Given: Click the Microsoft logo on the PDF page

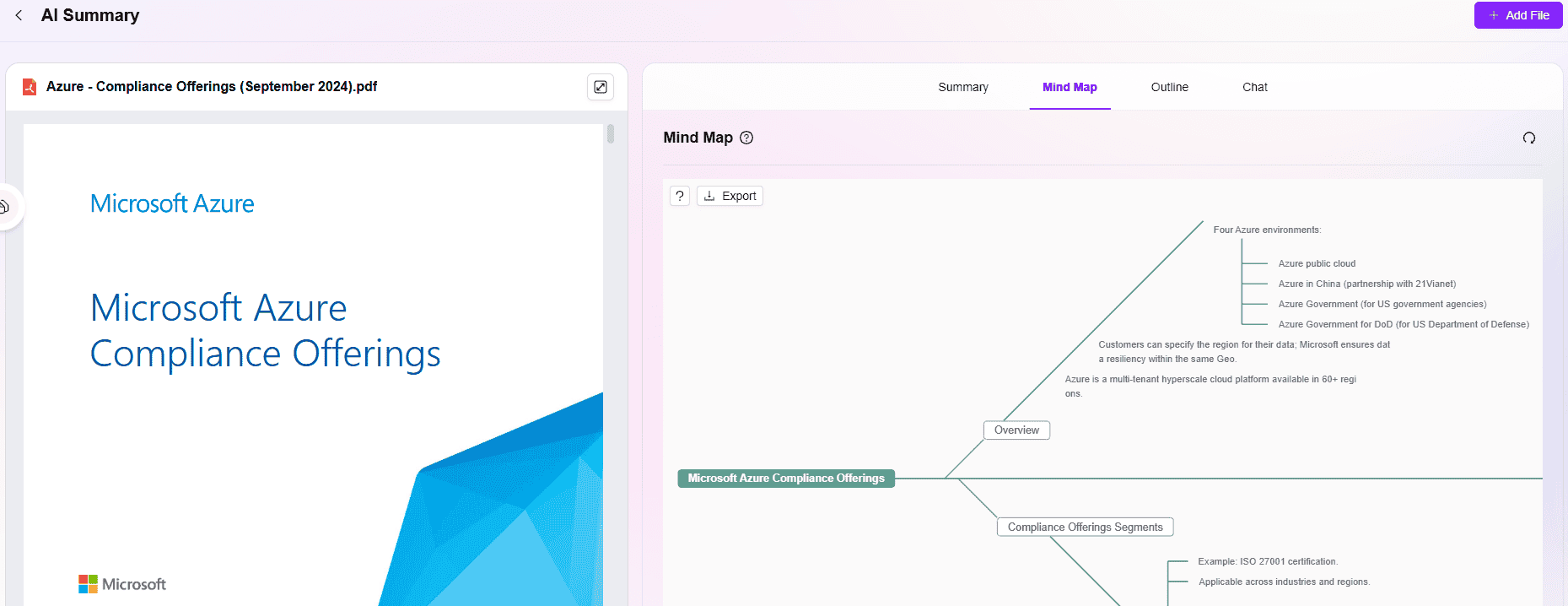Looking at the screenshot, I should point(122,584).
